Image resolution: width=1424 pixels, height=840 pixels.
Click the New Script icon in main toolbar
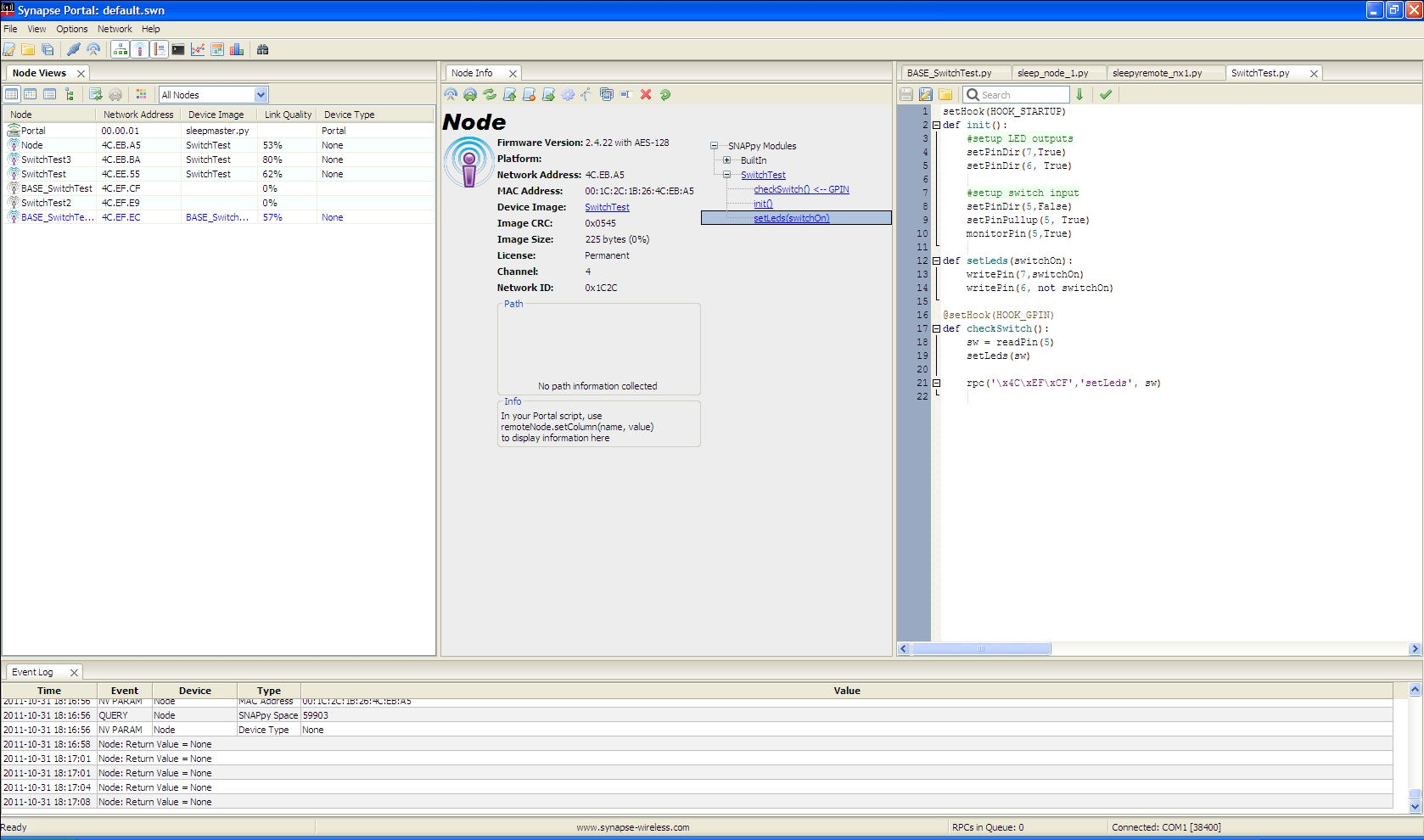(x=8, y=49)
